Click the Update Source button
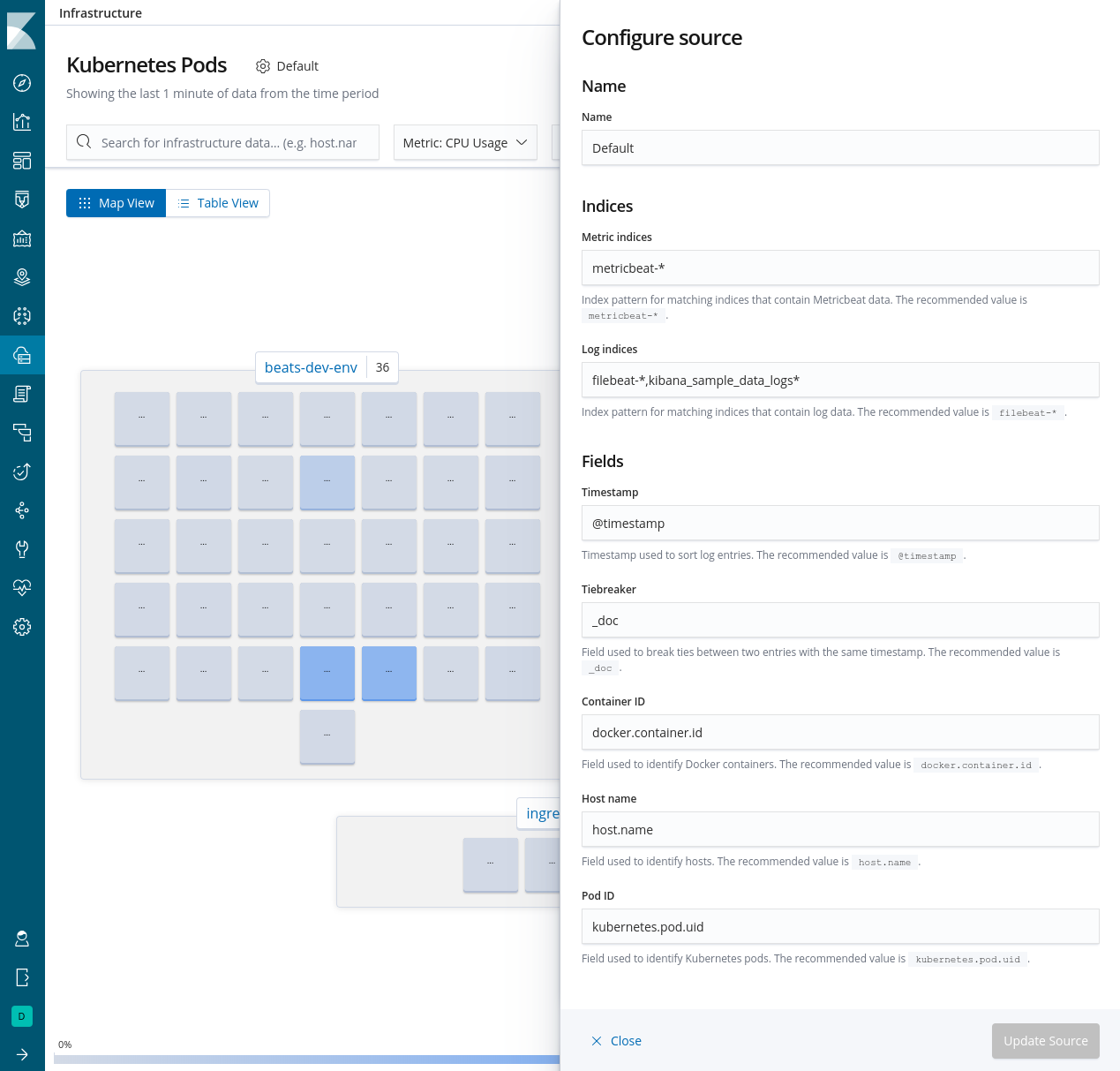This screenshot has width=1120, height=1071. click(x=1045, y=1040)
